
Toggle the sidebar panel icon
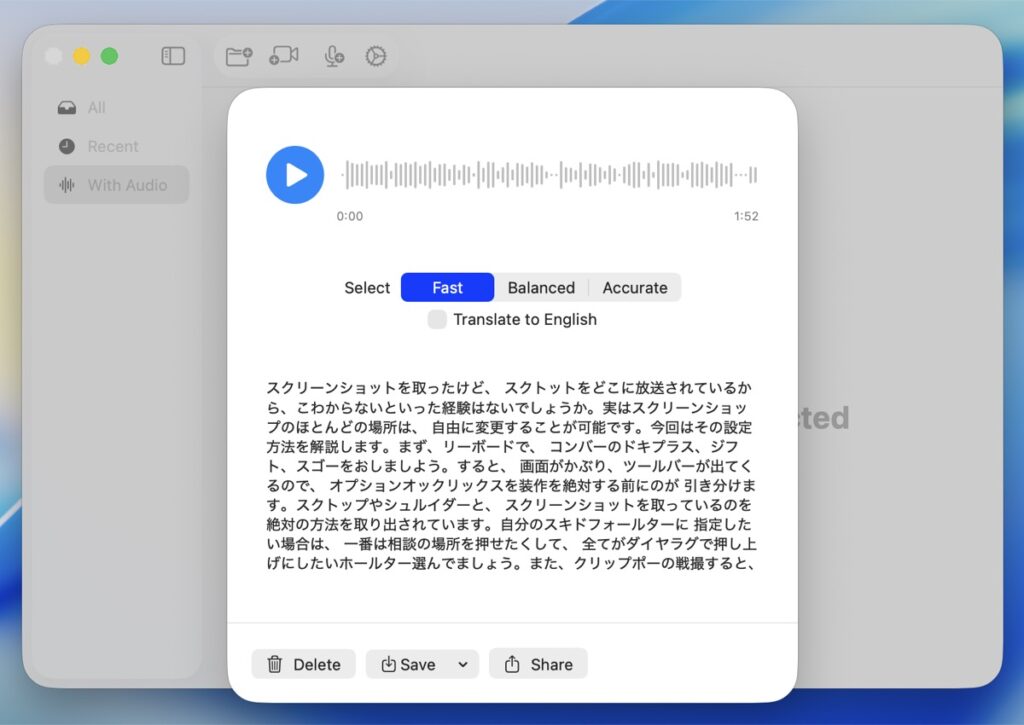point(173,56)
